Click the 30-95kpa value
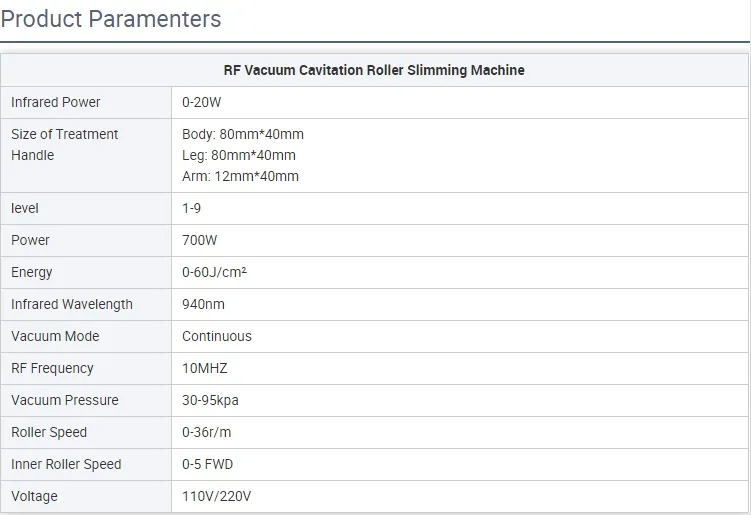 [210, 401]
